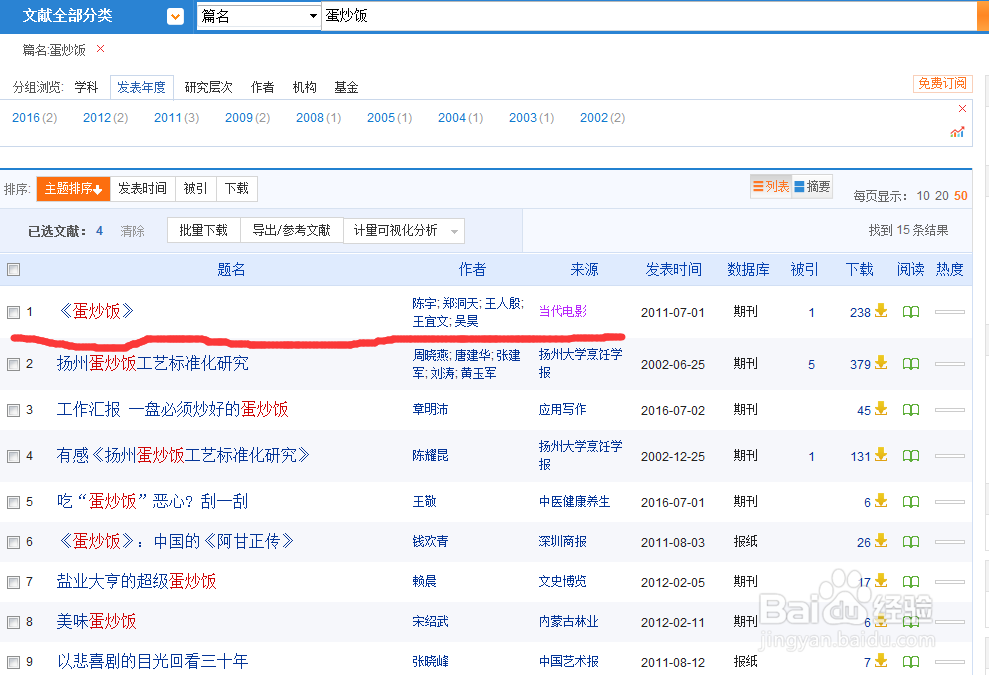Click 清除 to clear selected documents

(x=132, y=230)
